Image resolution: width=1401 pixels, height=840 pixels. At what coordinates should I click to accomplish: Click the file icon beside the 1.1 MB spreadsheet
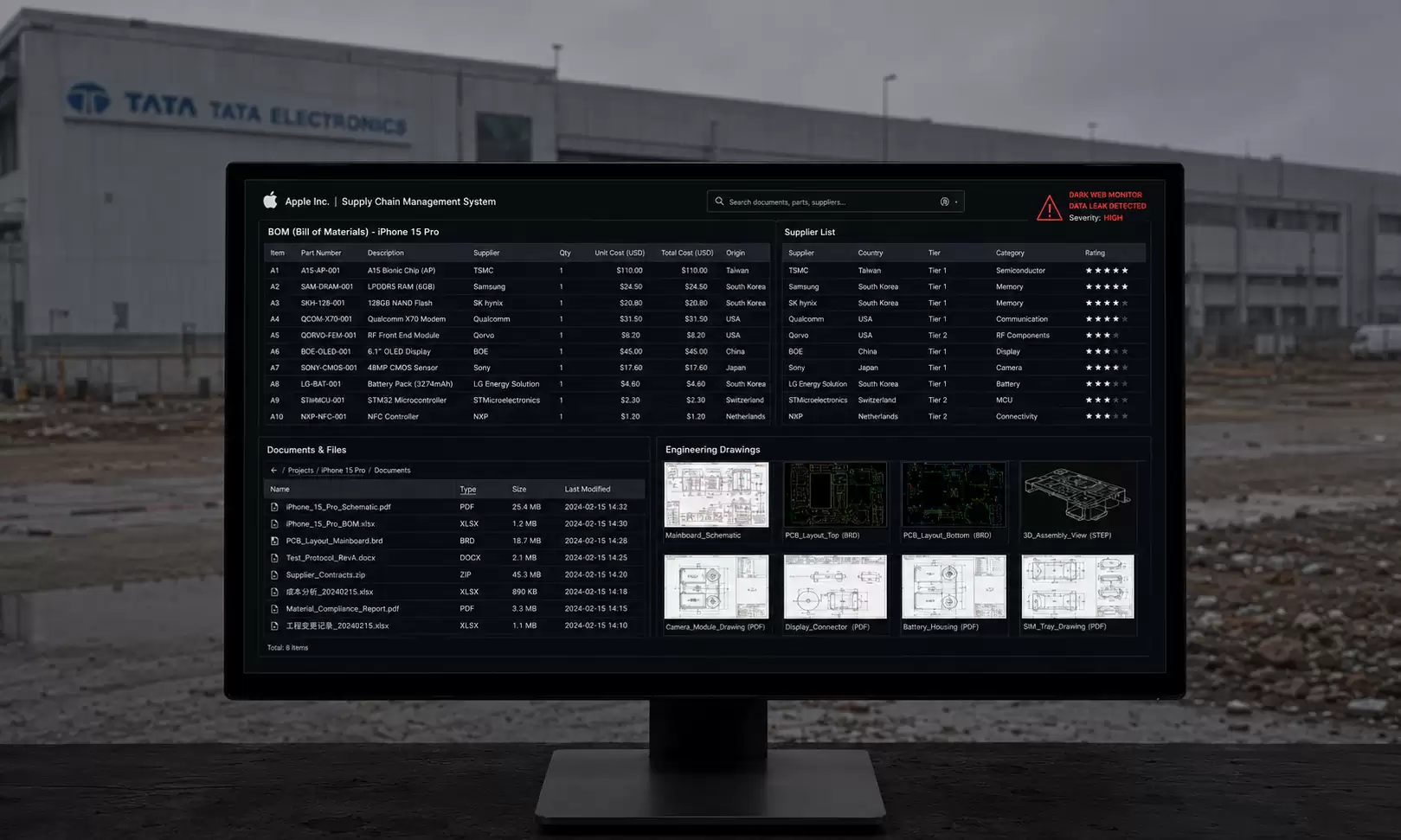click(x=274, y=625)
